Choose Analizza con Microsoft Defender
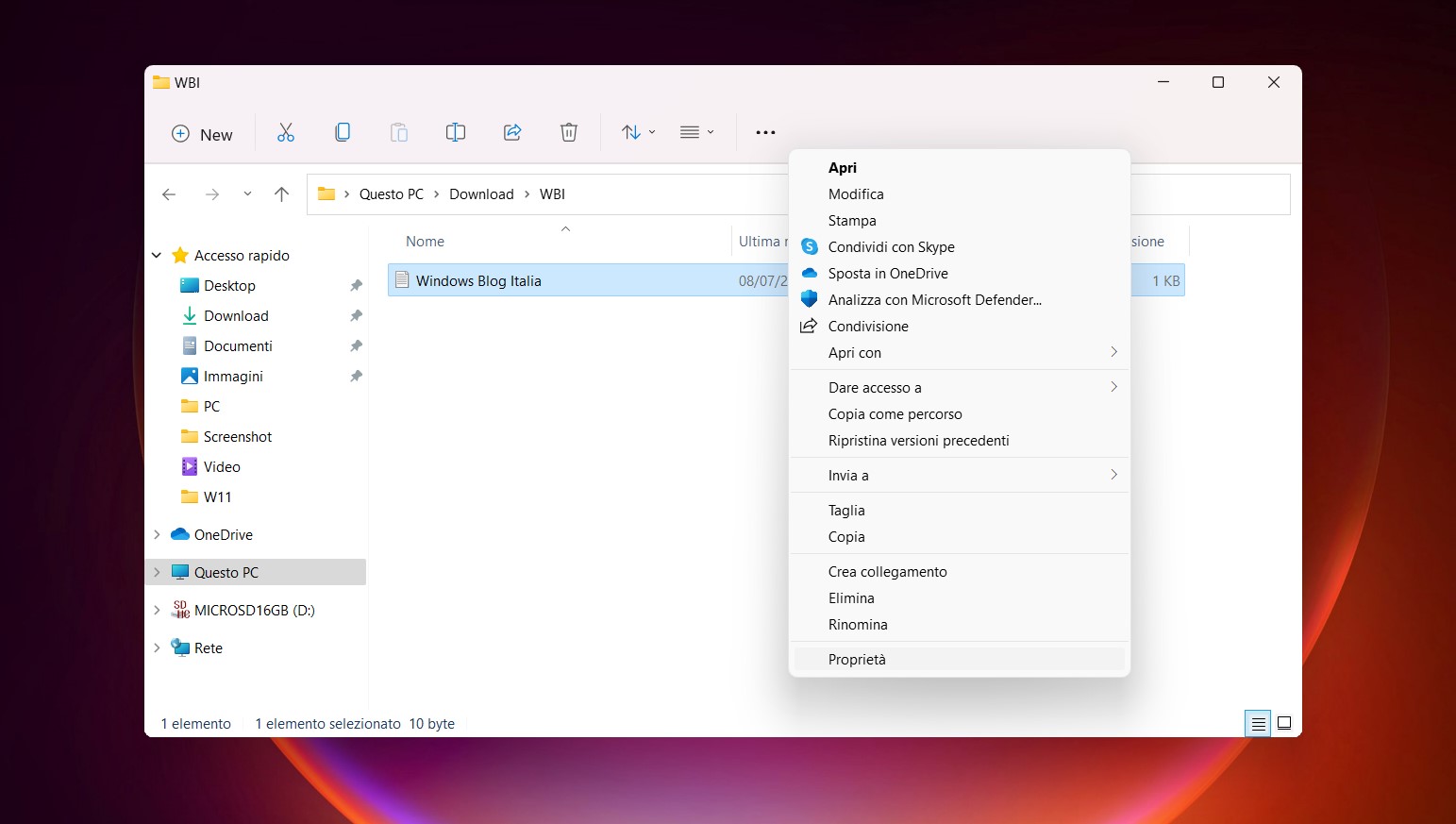This screenshot has width=1456, height=824. (960, 300)
